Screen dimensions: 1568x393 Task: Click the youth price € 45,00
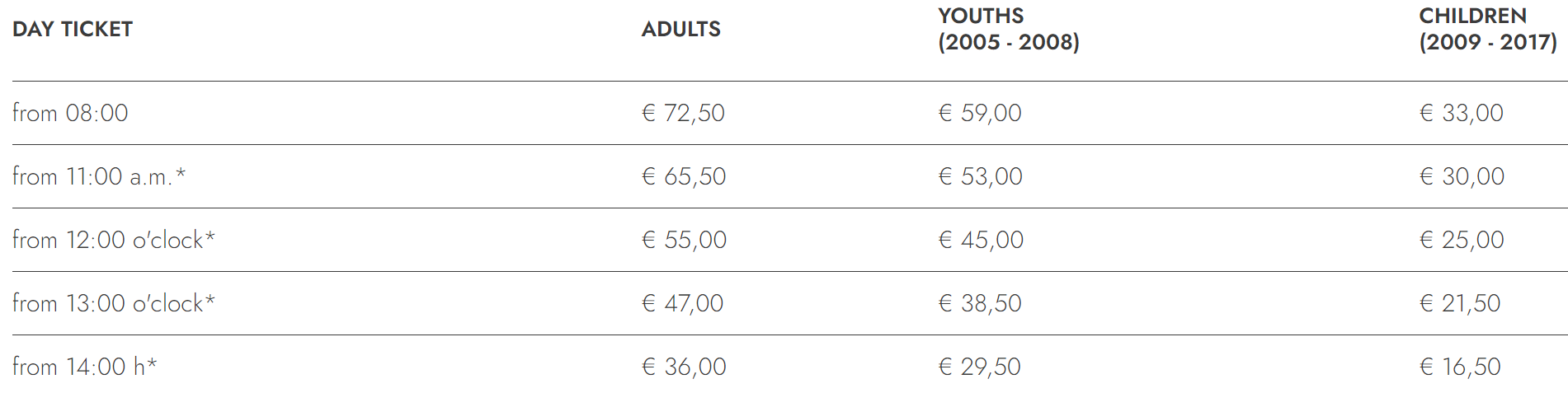click(981, 240)
